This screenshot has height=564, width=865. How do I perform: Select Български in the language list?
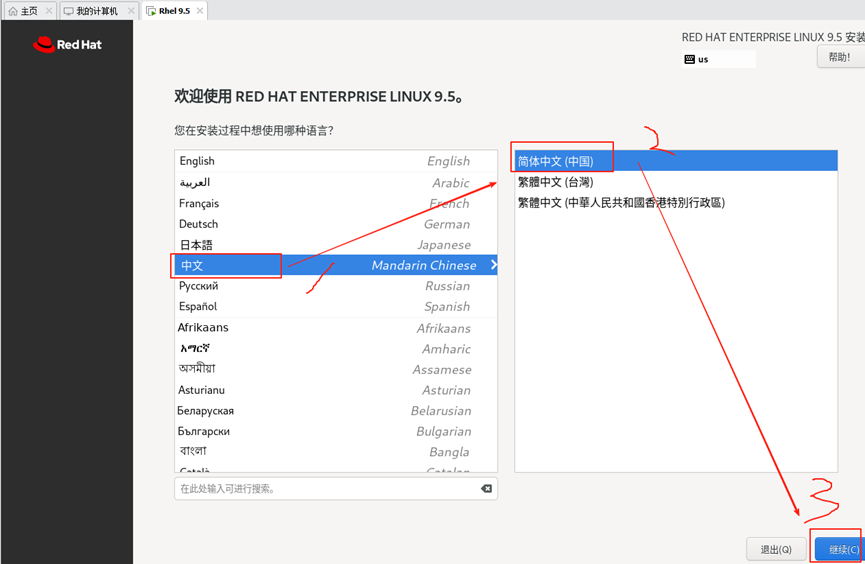click(335, 432)
